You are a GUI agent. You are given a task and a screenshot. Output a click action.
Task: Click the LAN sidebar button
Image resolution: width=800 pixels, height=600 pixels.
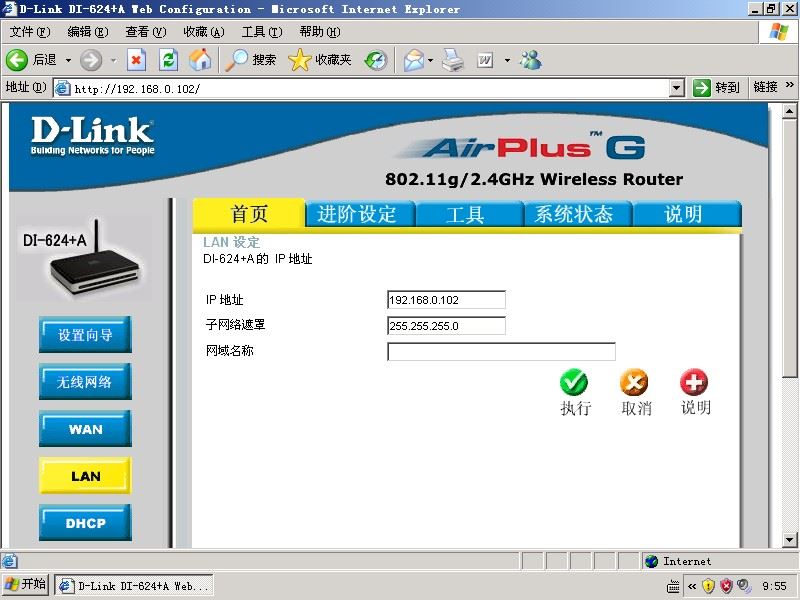click(x=85, y=476)
